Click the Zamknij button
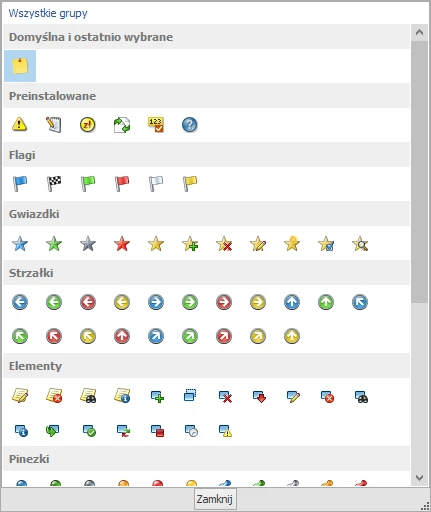This screenshot has width=431, height=512. [215, 499]
